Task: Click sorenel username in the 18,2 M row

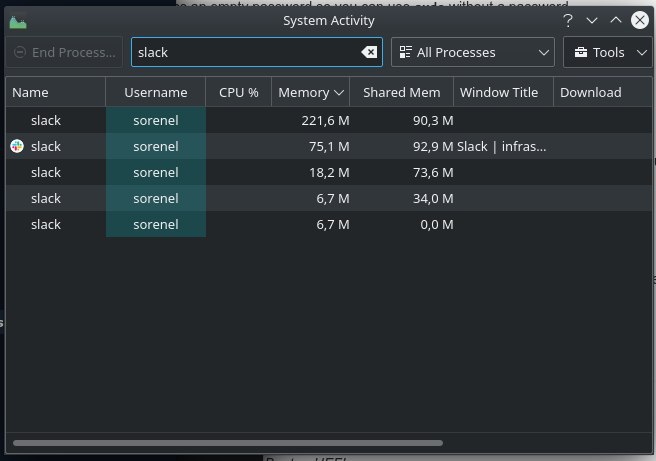Action: pyautogui.click(x=156, y=172)
